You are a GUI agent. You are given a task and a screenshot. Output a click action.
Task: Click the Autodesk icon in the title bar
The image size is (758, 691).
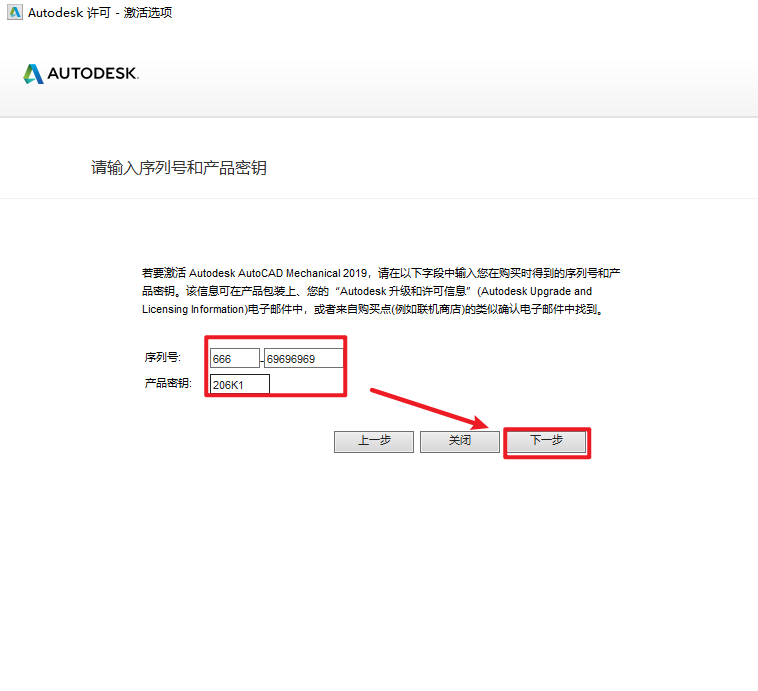(x=13, y=13)
